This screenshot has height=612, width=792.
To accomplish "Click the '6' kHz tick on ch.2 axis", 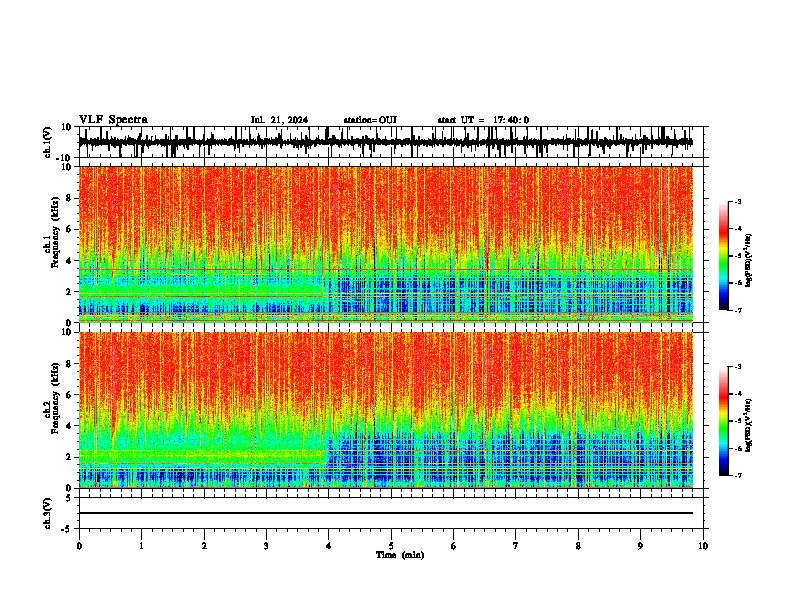I will tap(69, 395).
